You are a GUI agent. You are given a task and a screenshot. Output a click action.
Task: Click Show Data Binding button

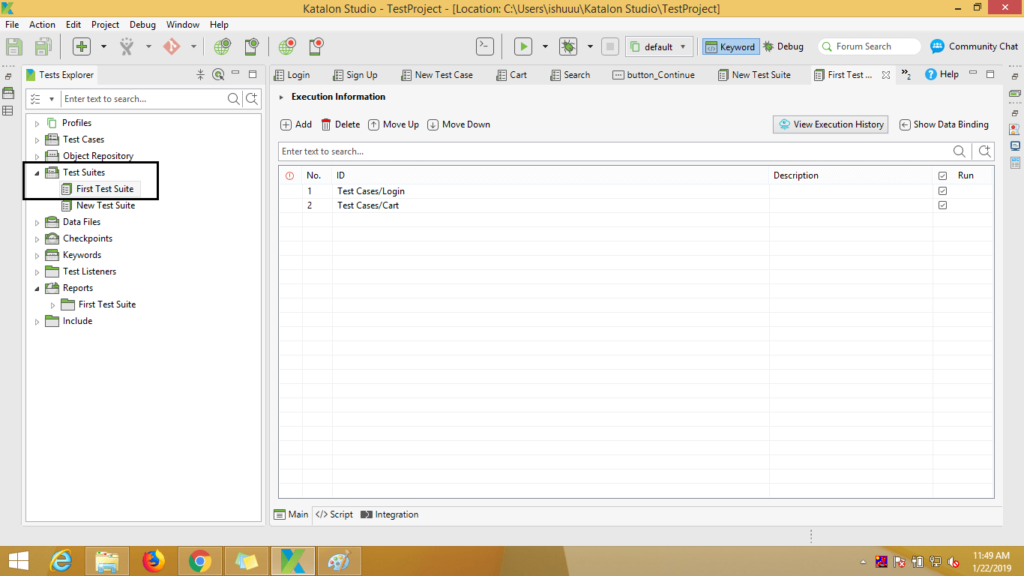tap(944, 125)
